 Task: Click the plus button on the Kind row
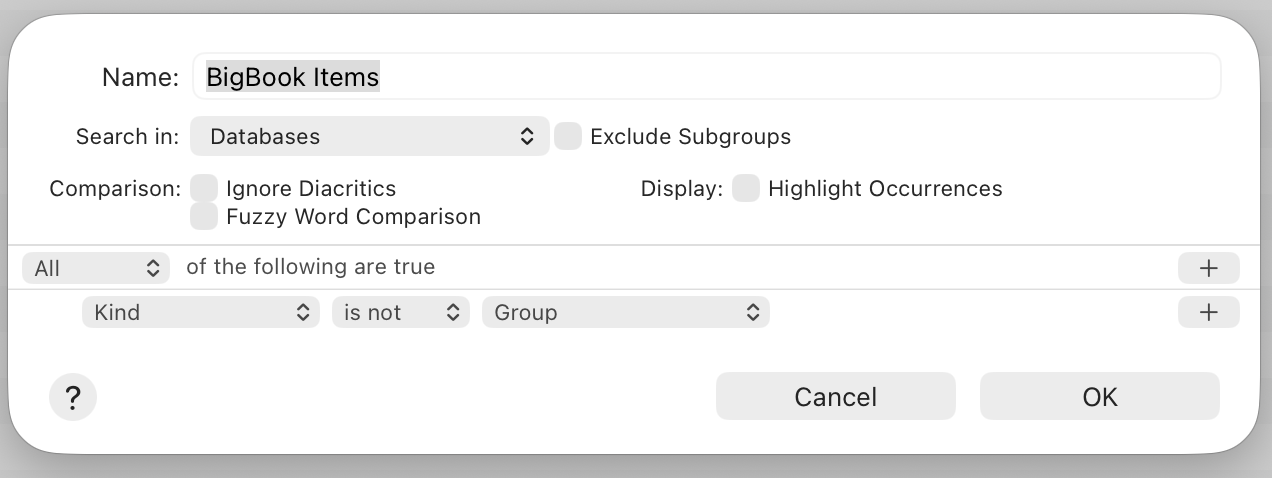(x=1208, y=312)
